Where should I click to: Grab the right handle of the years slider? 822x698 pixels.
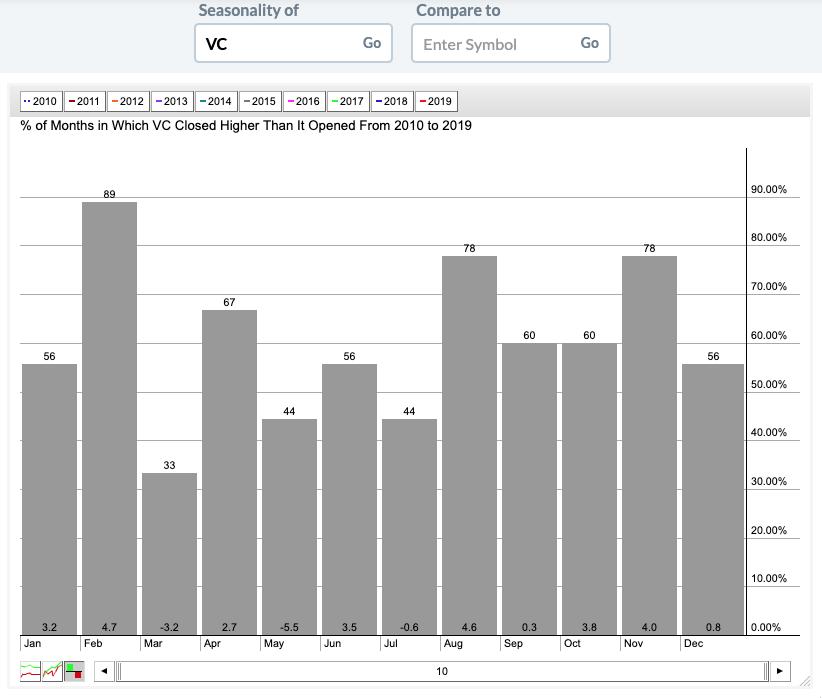[766, 671]
